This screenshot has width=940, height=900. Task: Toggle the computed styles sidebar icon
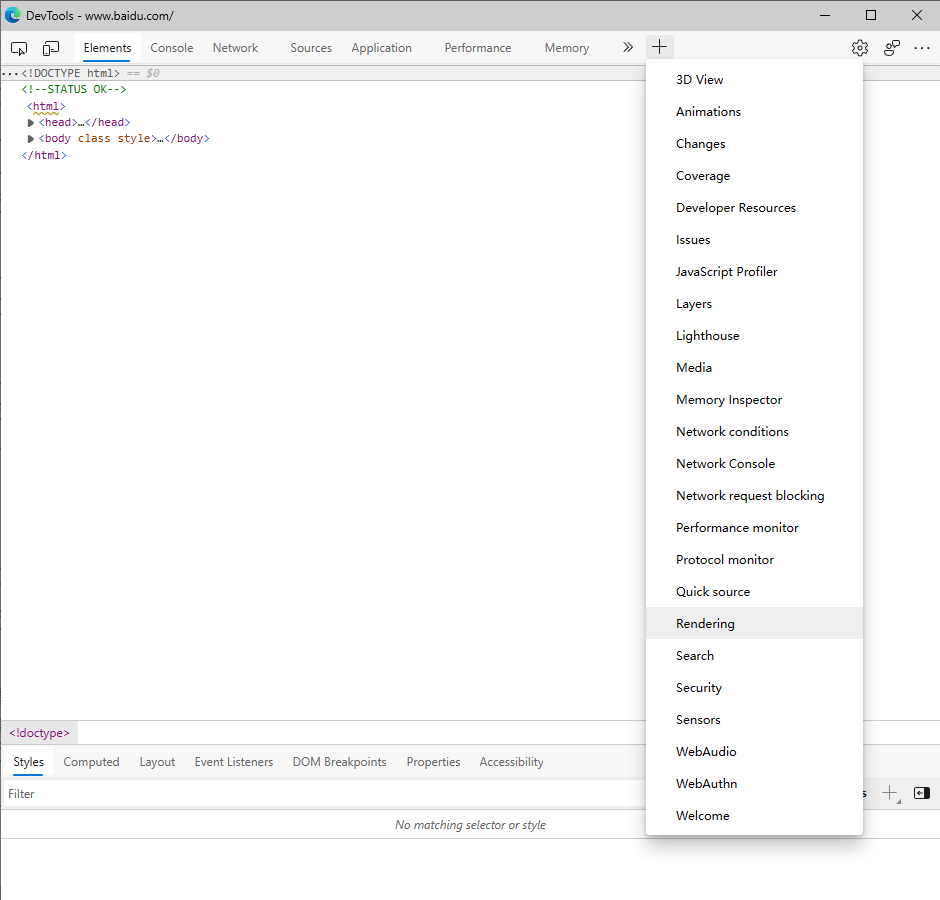[921, 793]
